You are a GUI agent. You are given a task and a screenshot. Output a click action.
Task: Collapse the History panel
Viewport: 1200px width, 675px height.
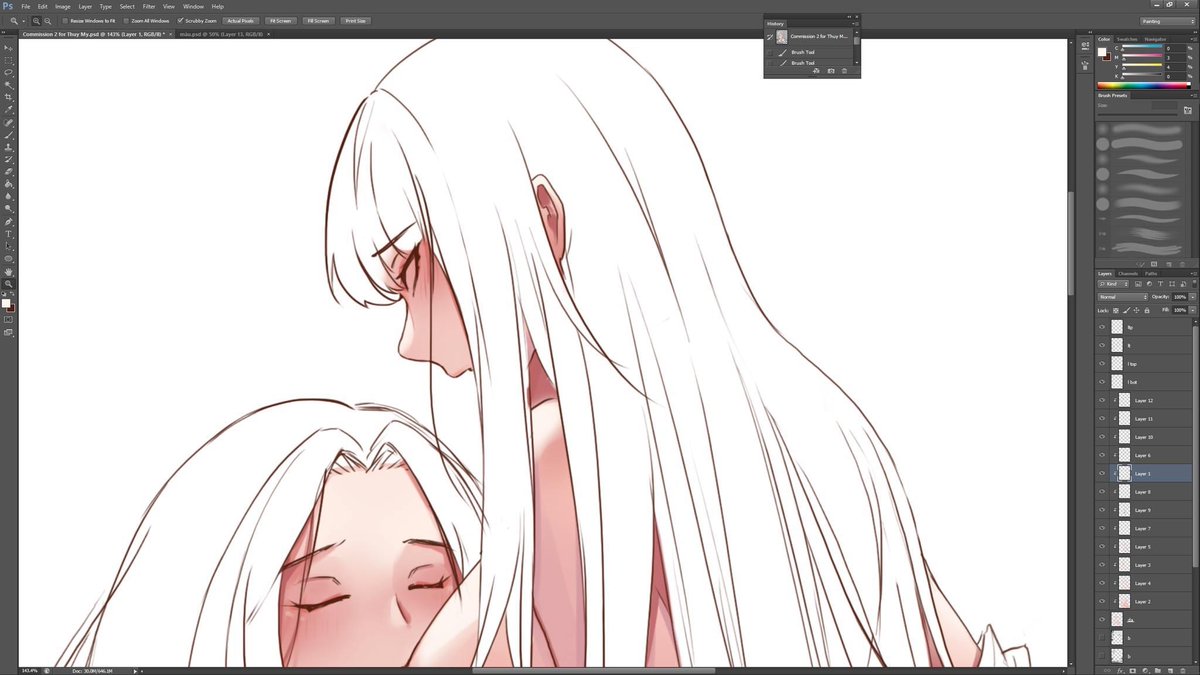849,16
